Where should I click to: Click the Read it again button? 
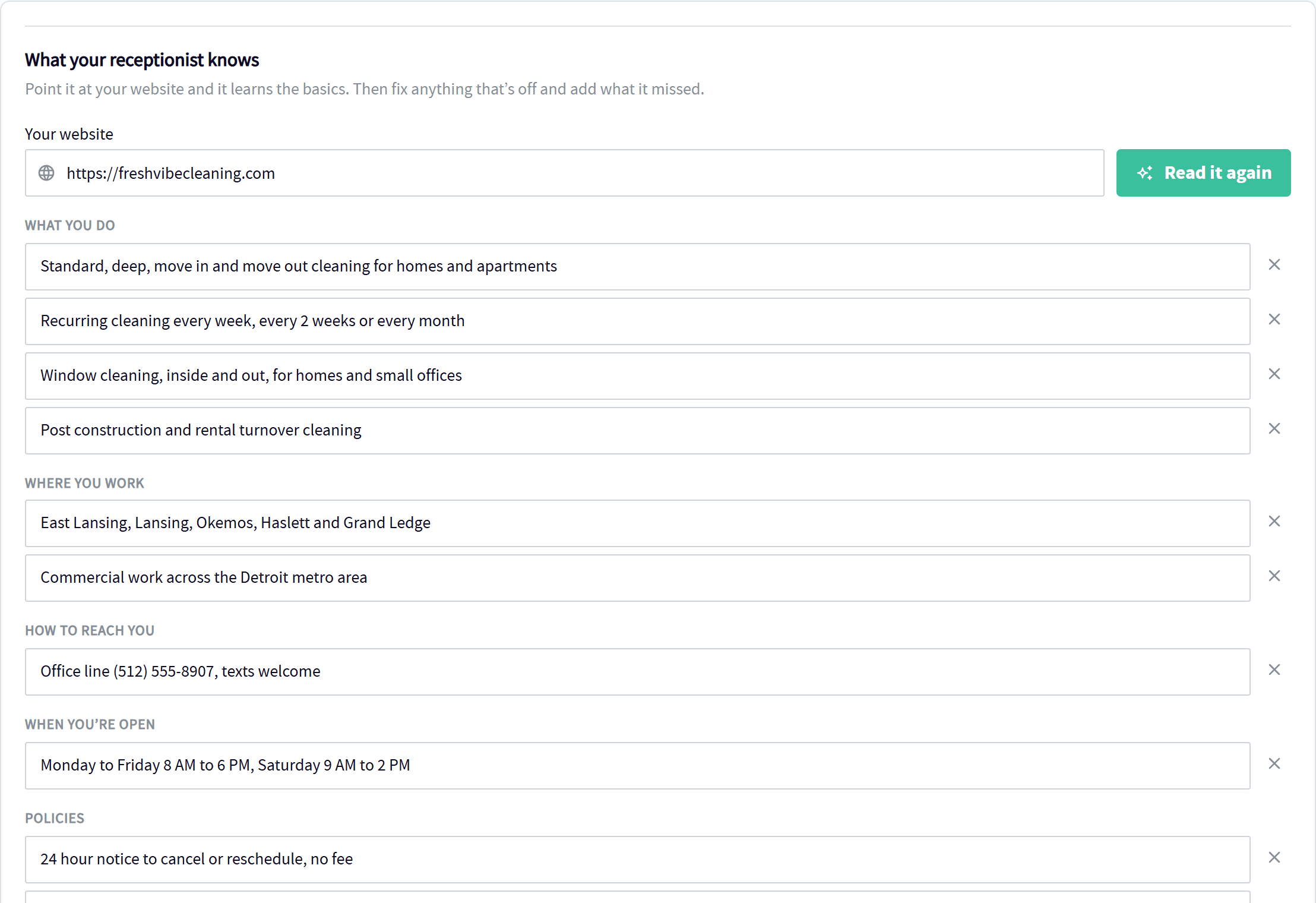[1203, 173]
